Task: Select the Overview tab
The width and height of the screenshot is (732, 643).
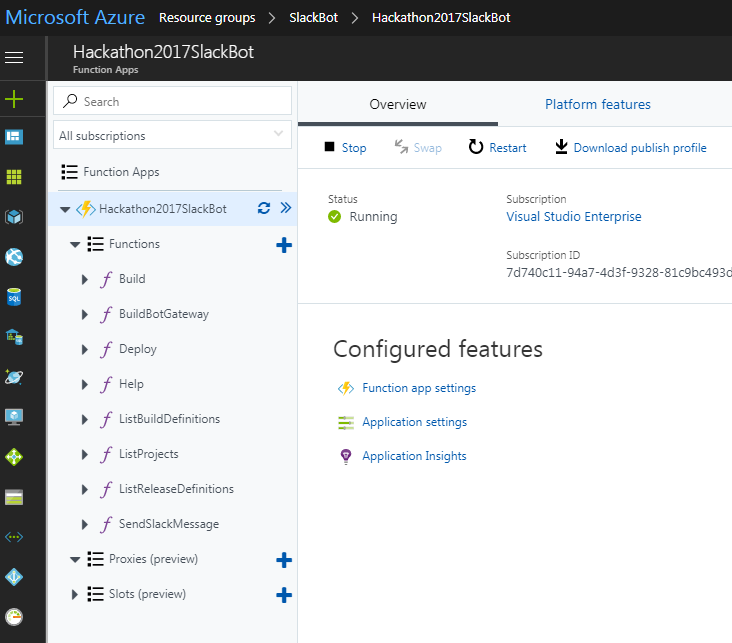Action: pyautogui.click(x=398, y=104)
